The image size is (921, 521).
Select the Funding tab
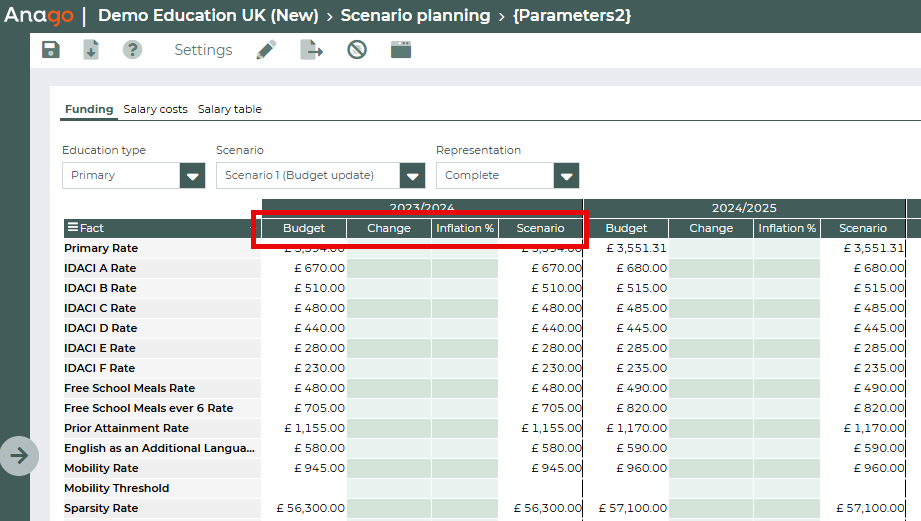tap(89, 109)
